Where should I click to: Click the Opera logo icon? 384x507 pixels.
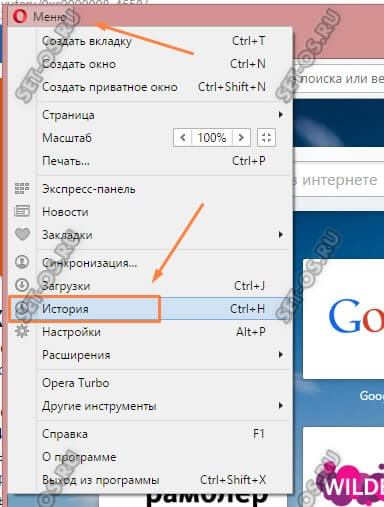point(20,16)
